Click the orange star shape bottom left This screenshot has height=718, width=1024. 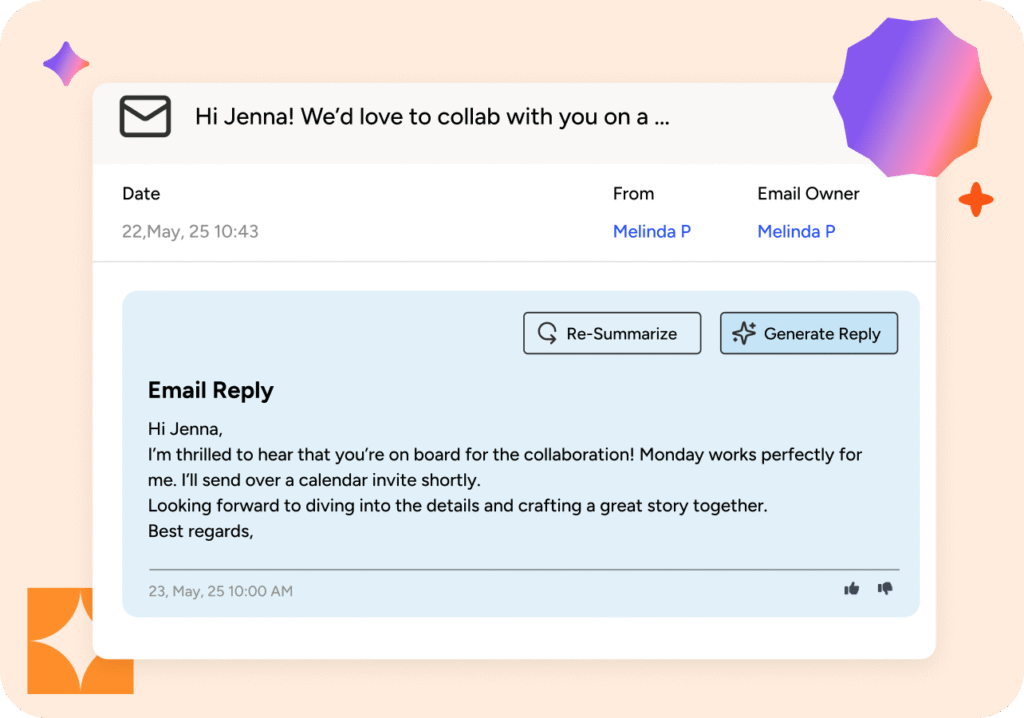click(x=80, y=640)
